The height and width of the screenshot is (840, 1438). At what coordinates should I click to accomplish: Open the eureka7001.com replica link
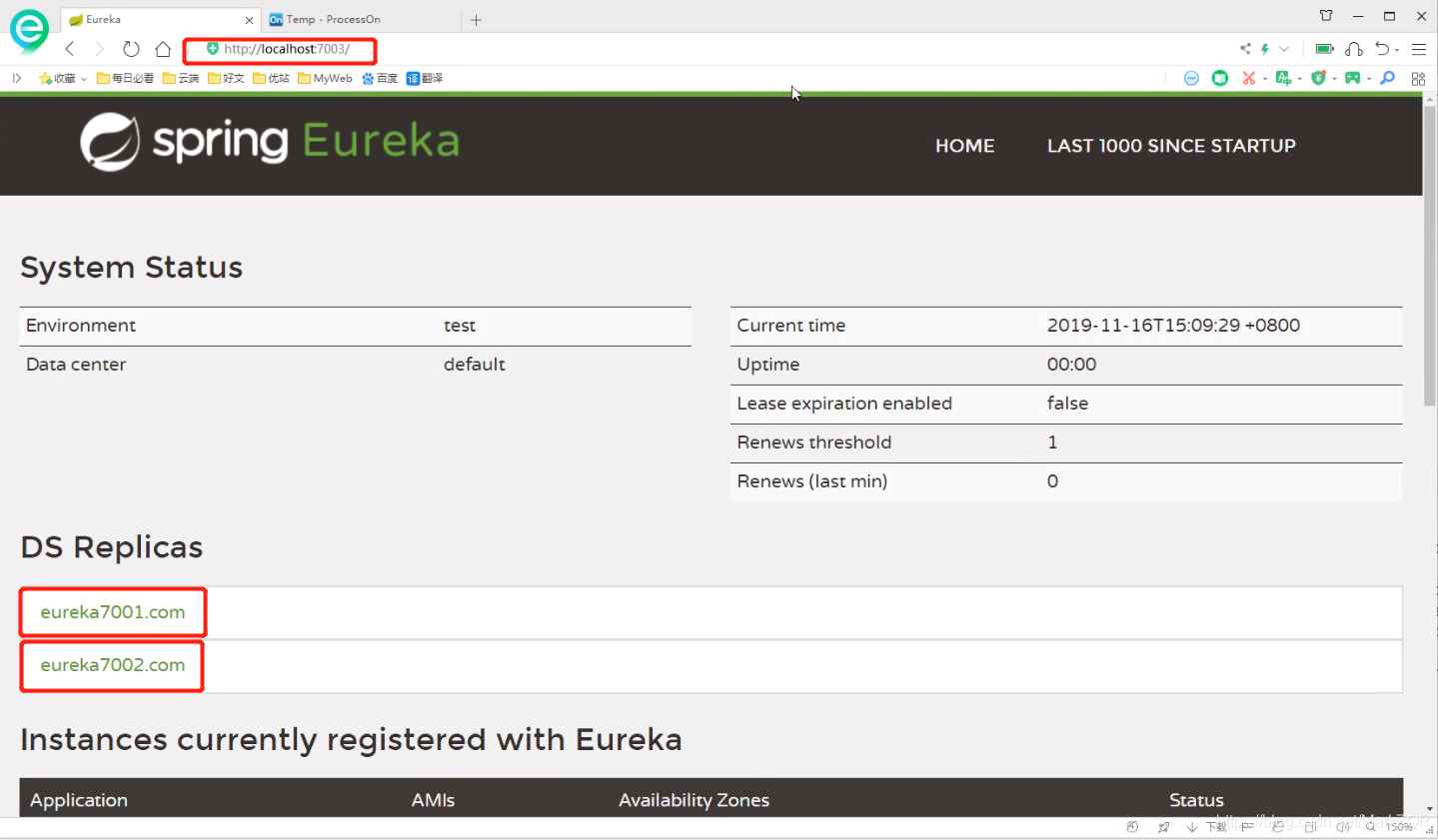point(113,612)
